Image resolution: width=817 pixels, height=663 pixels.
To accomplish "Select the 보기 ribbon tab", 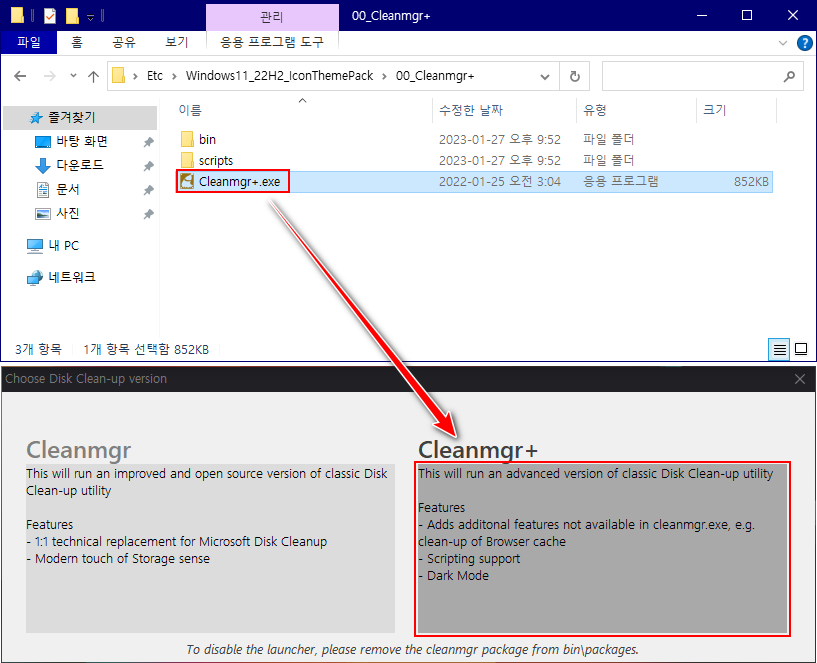I will 177,42.
